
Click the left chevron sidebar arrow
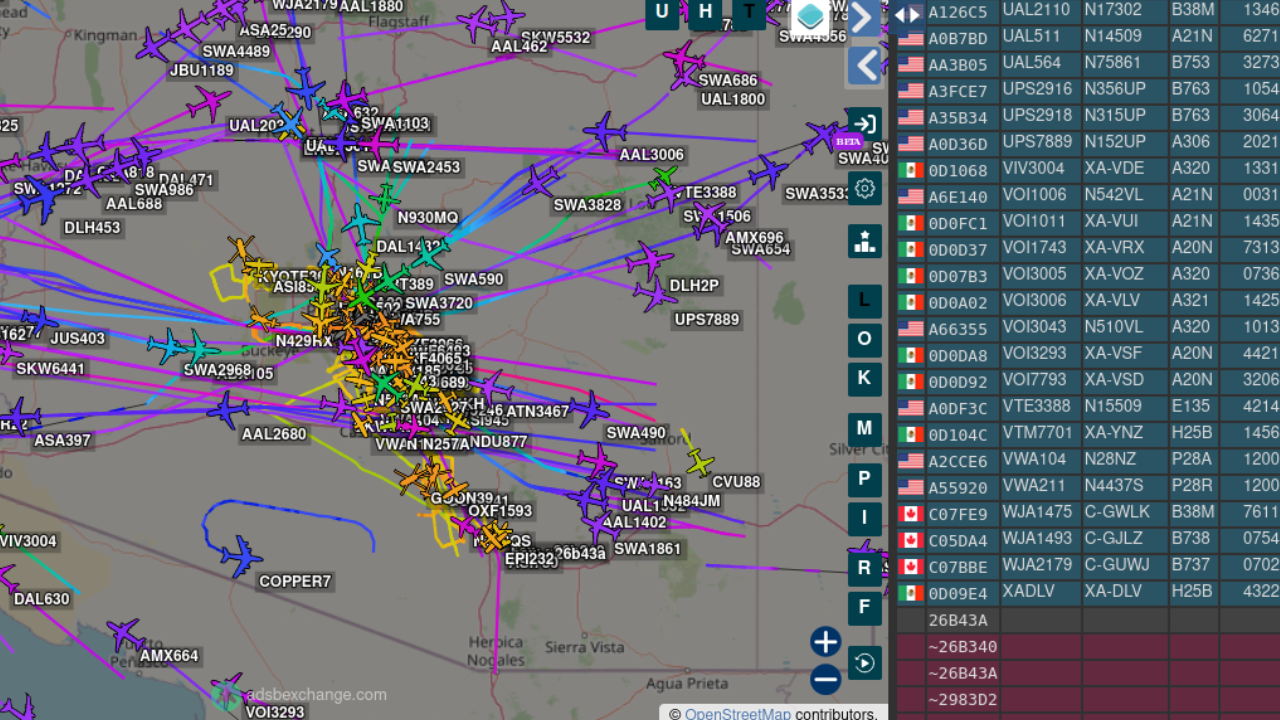click(x=864, y=66)
